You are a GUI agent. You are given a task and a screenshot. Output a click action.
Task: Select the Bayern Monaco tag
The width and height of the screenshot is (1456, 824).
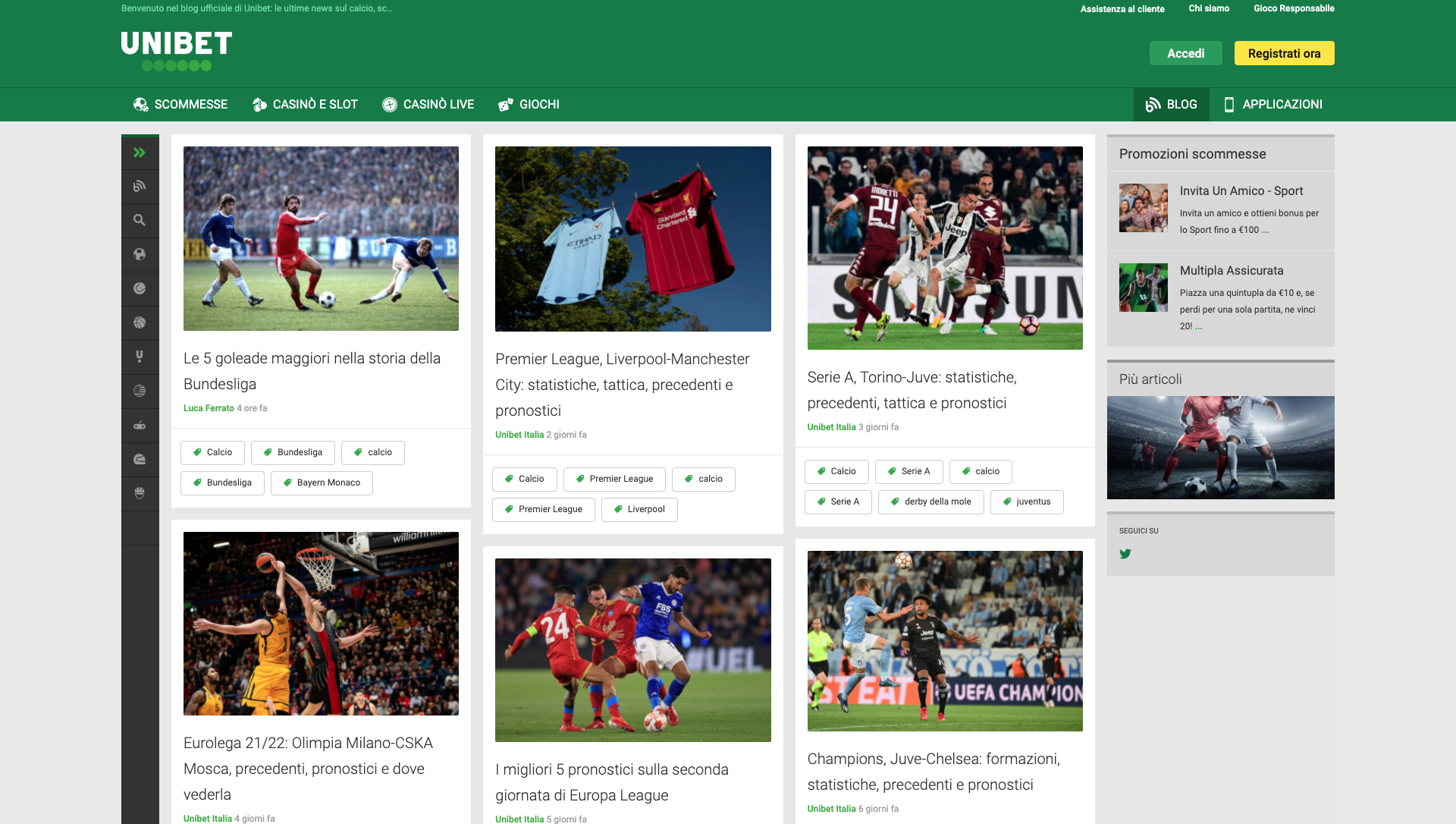tap(322, 483)
